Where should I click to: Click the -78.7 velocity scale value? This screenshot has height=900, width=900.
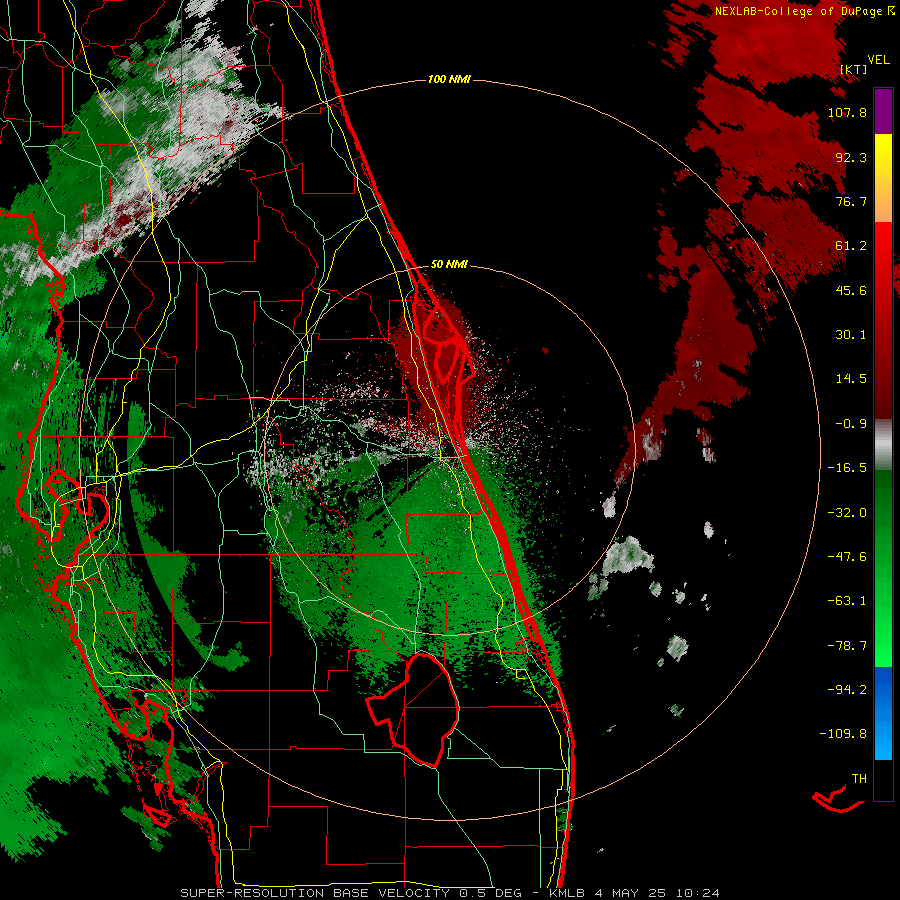[847, 646]
